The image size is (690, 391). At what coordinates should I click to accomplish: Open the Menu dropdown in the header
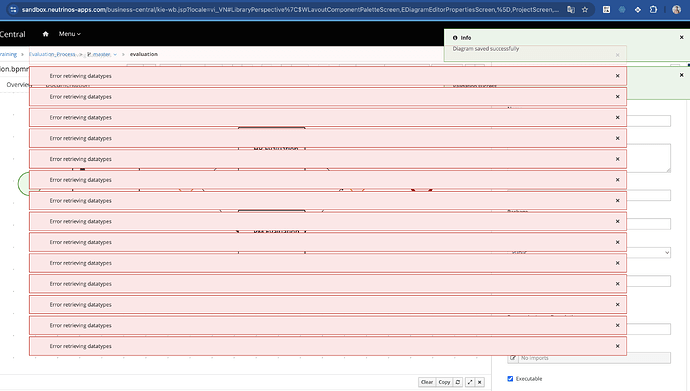coord(70,34)
